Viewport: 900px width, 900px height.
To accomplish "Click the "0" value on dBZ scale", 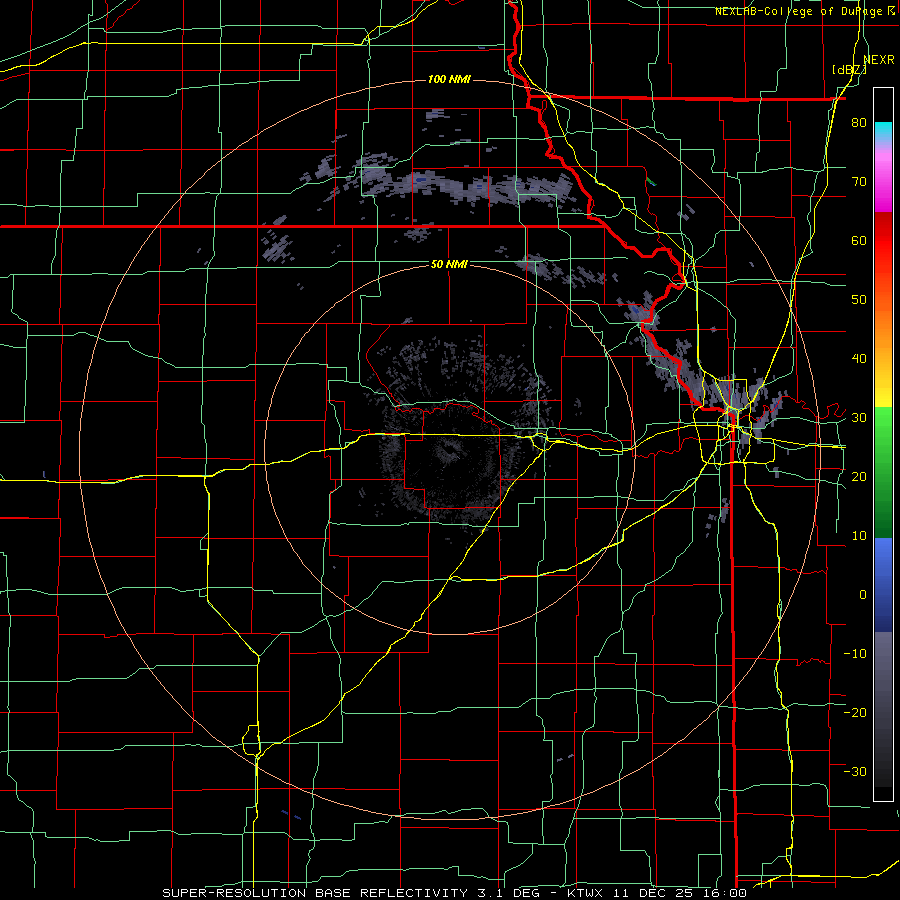I will pos(863,595).
